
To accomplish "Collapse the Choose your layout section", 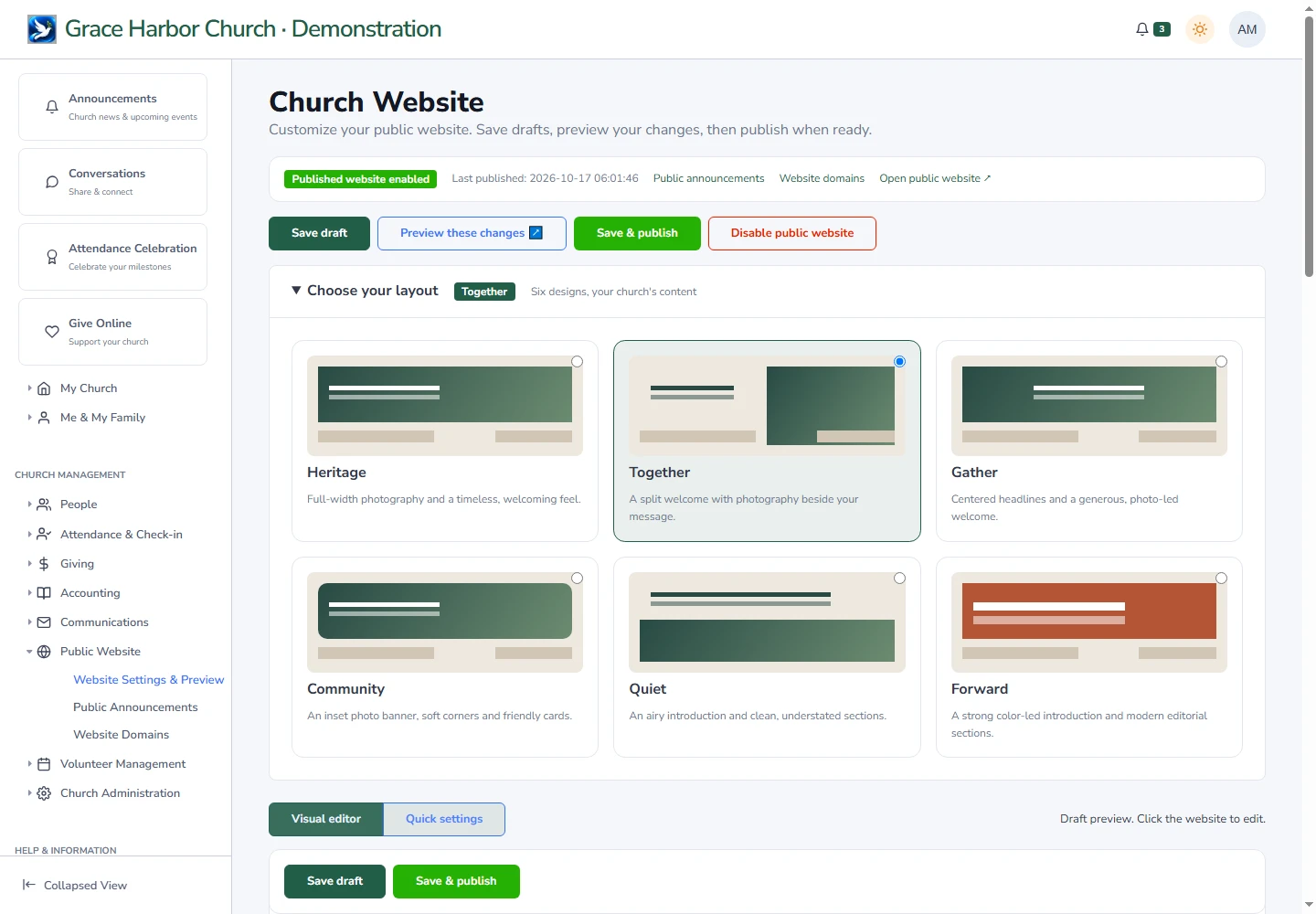I will (296, 291).
